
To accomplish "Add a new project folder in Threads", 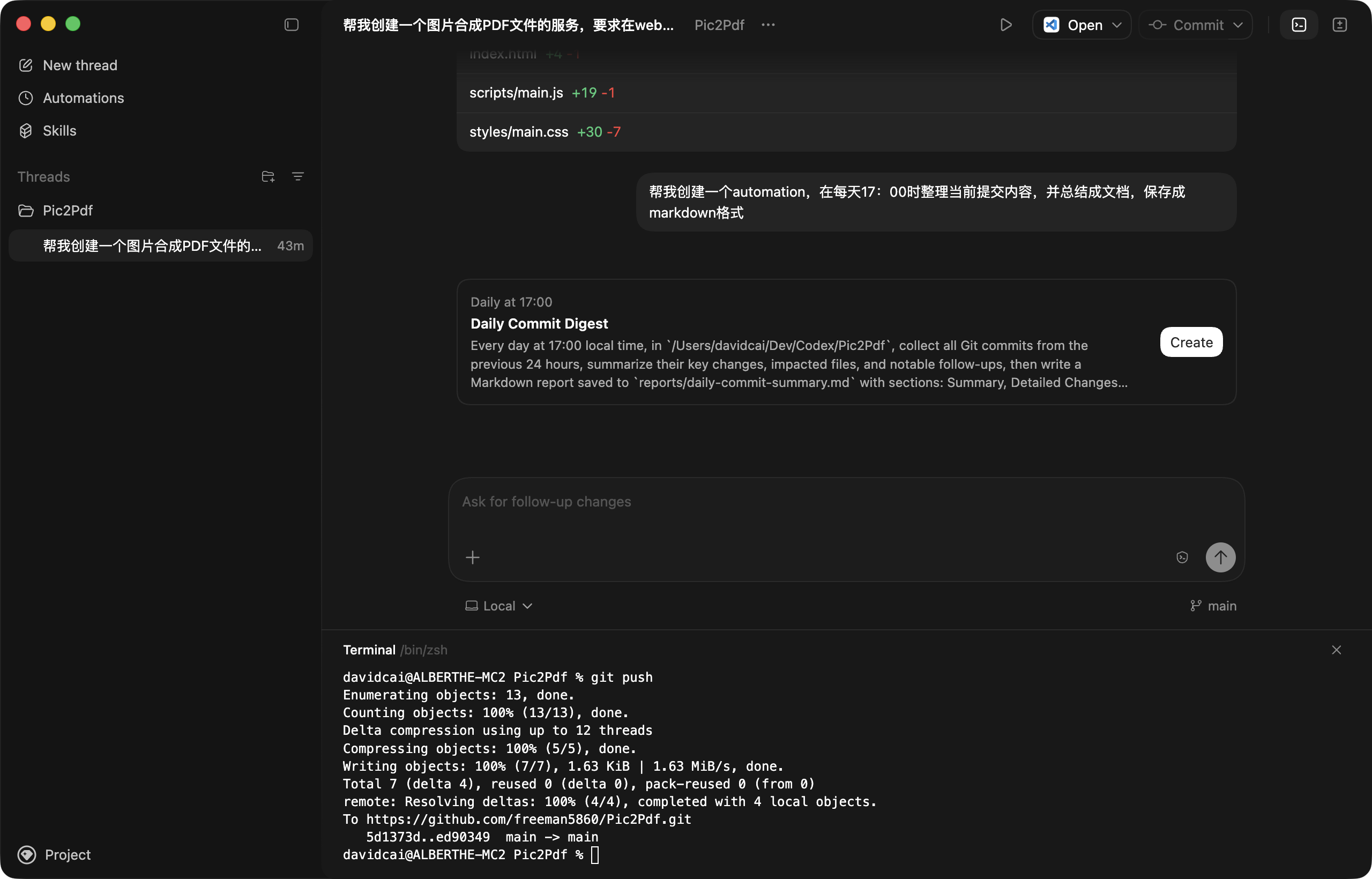I will pyautogui.click(x=267, y=176).
